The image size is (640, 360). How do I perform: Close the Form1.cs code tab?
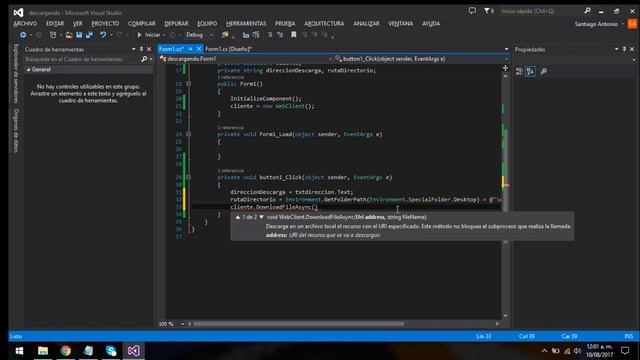199,49
